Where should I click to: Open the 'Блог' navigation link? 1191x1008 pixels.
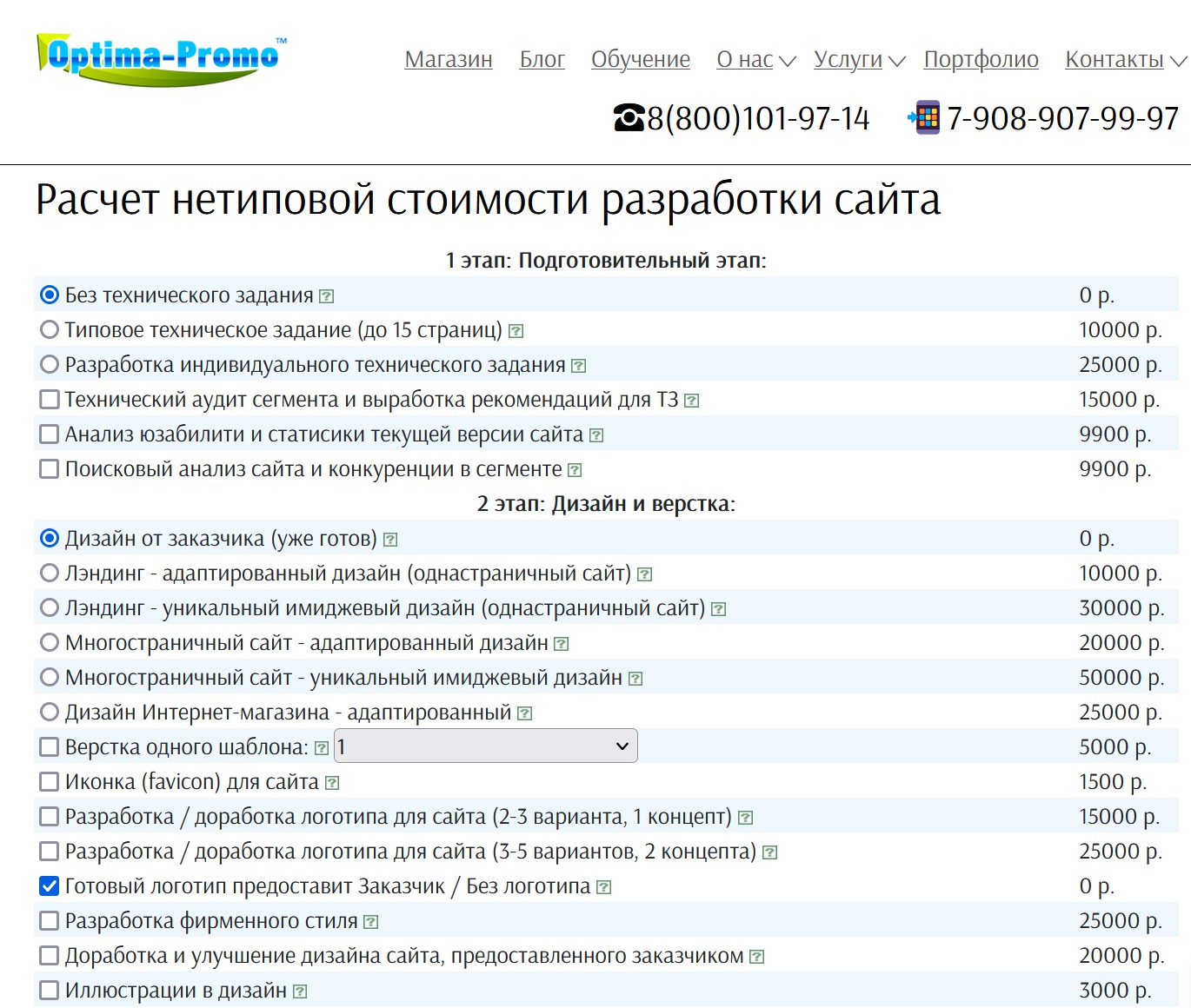pyautogui.click(x=542, y=59)
